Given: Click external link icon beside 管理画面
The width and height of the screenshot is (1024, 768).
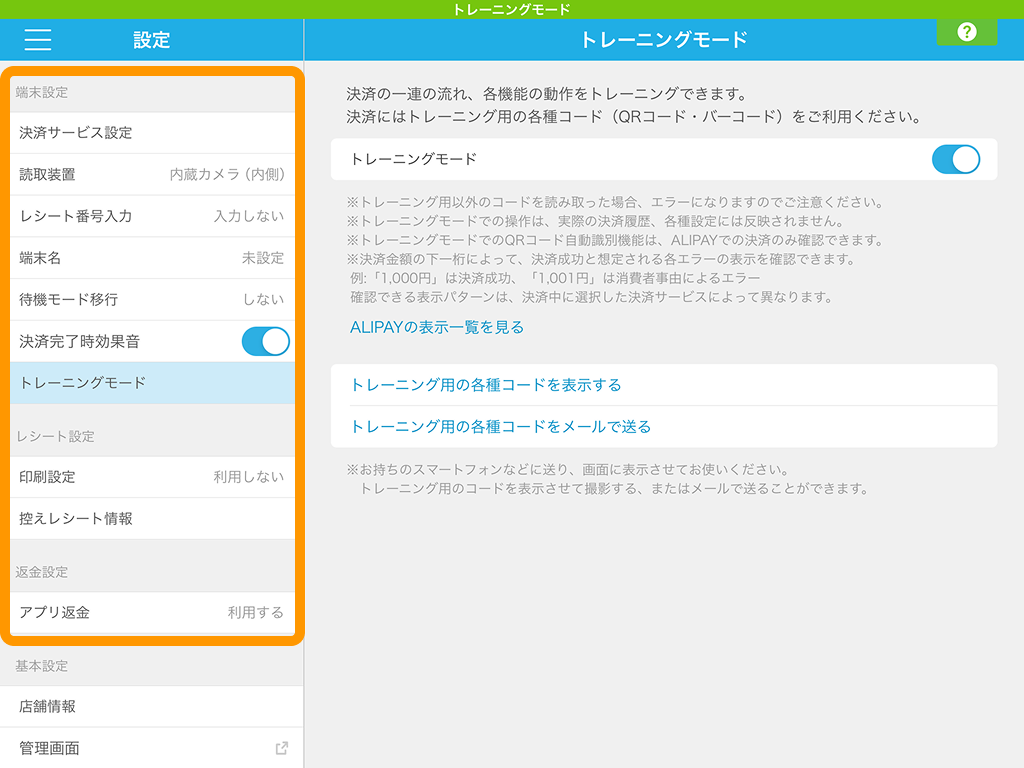Looking at the screenshot, I should tap(282, 748).
